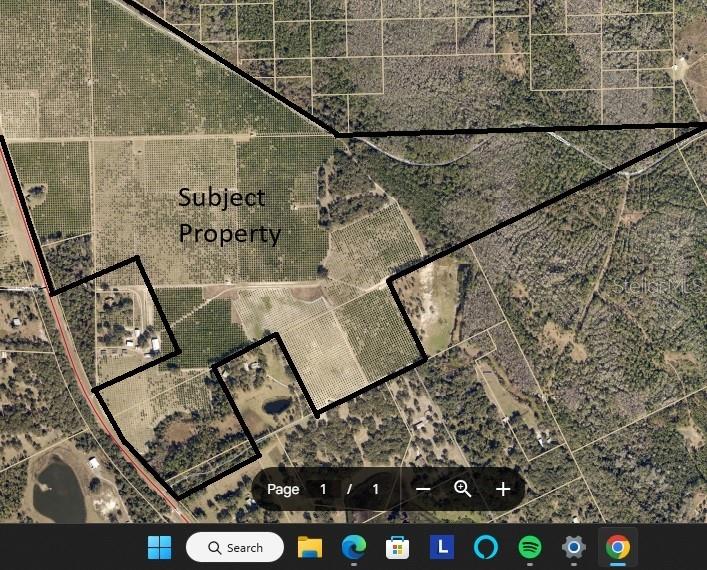
Task: Open Spotify from the taskbar
Action: (529, 547)
